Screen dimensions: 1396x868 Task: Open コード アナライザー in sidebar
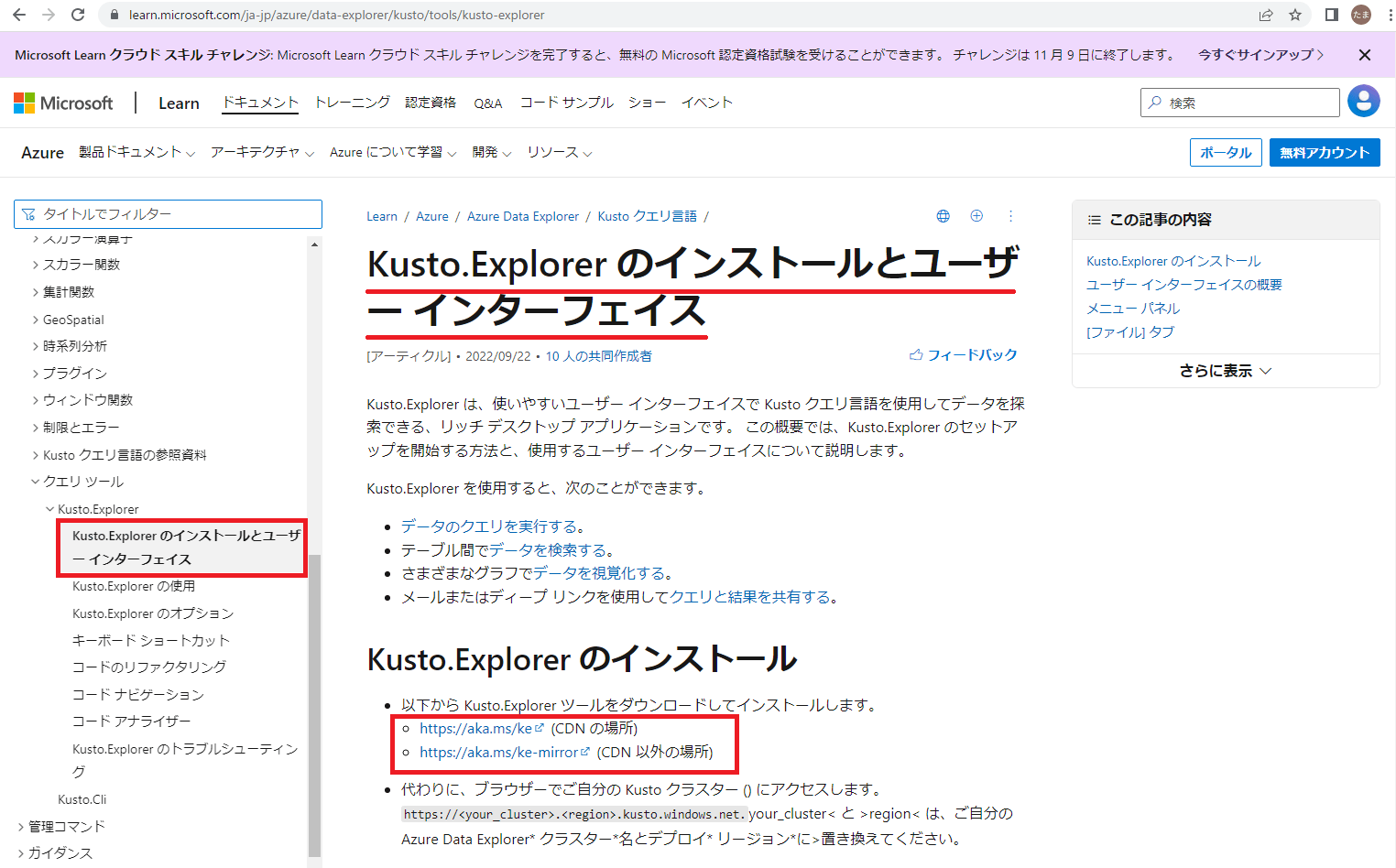132,721
